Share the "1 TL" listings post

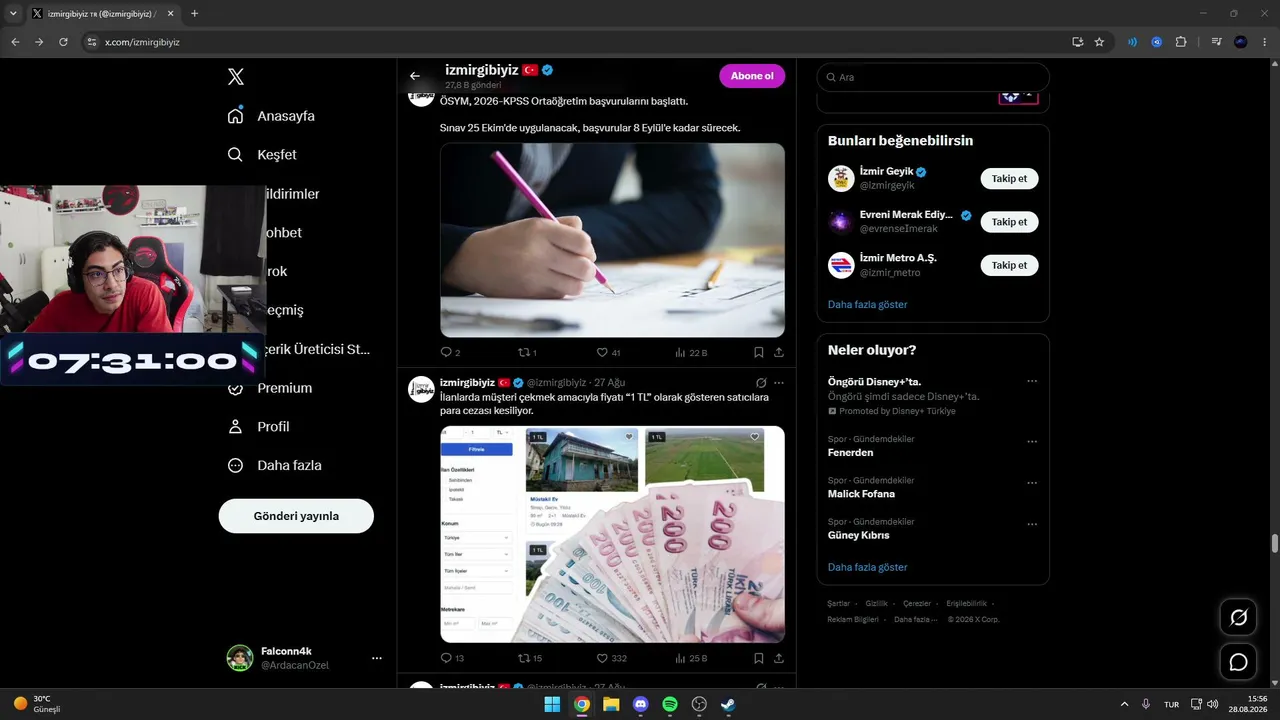click(x=779, y=659)
